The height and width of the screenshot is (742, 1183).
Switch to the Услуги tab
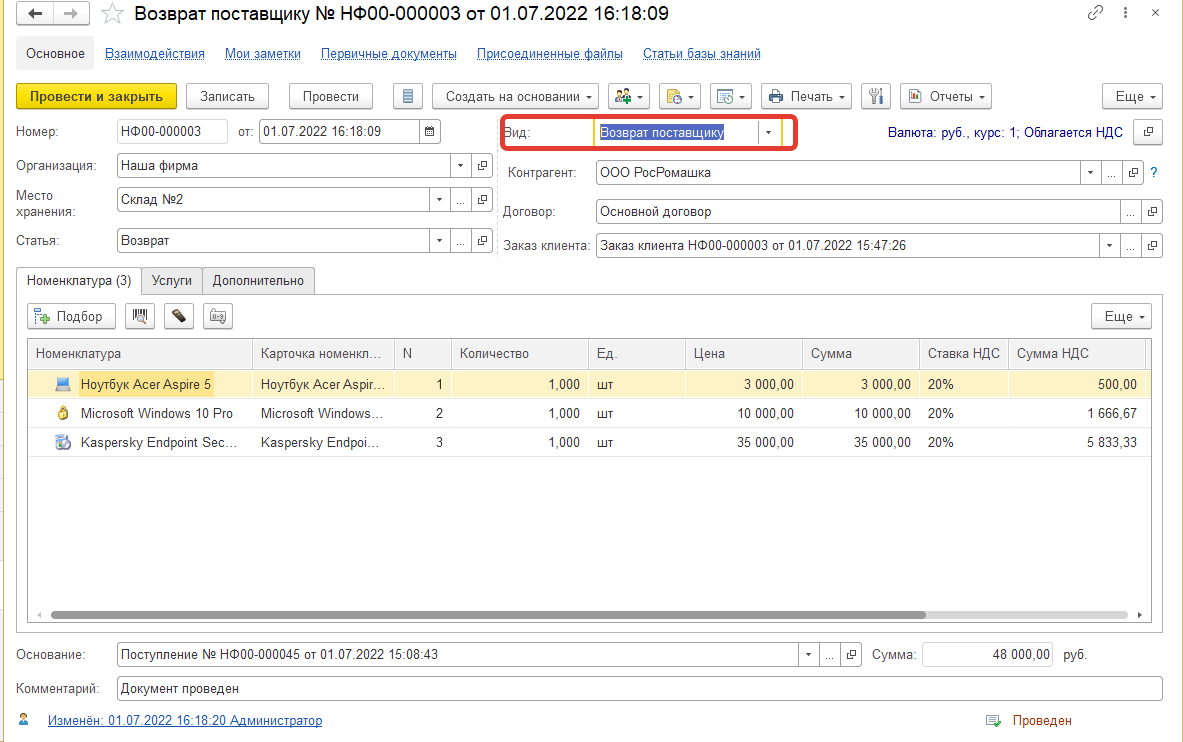click(x=171, y=281)
